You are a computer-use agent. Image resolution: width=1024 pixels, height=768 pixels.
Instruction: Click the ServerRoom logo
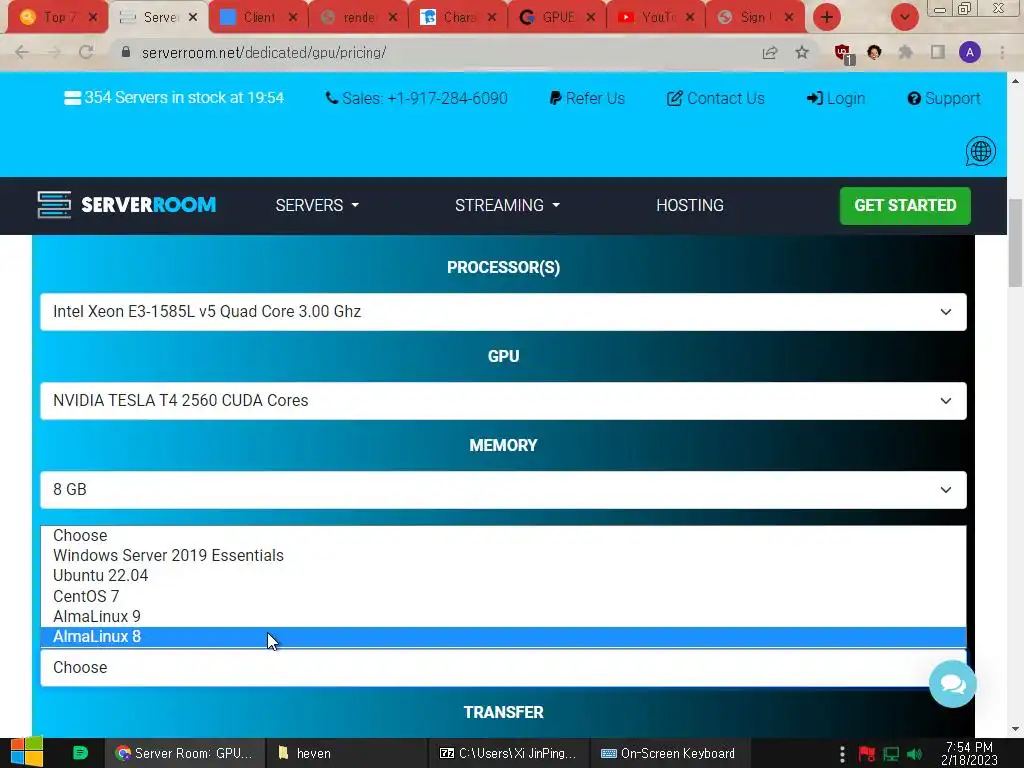(127, 205)
